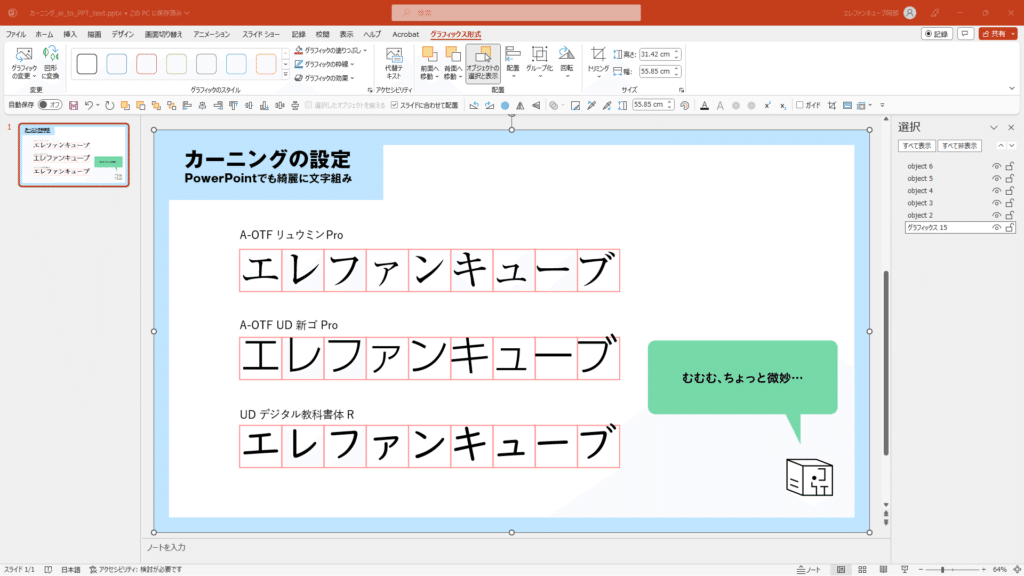Click the crop icon next to the ガイド checkbox

click(x=832, y=105)
